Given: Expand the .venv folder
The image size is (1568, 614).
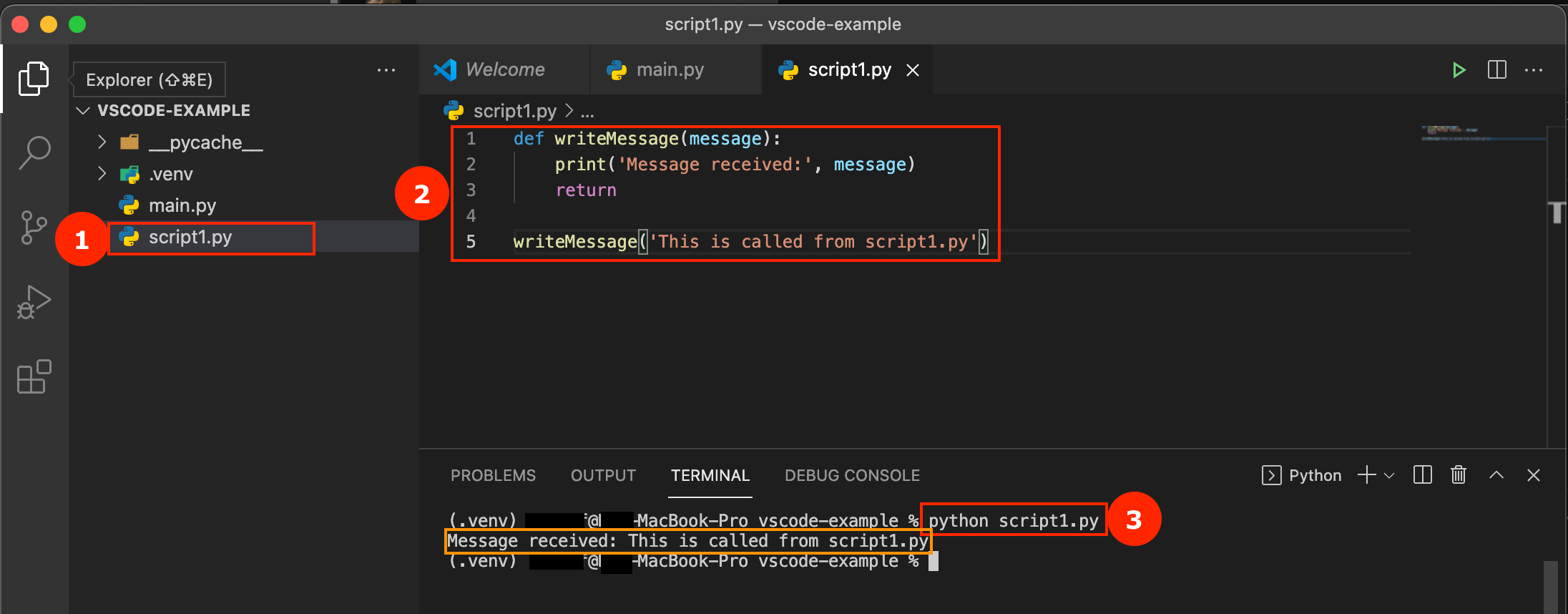Looking at the screenshot, I should [x=102, y=174].
